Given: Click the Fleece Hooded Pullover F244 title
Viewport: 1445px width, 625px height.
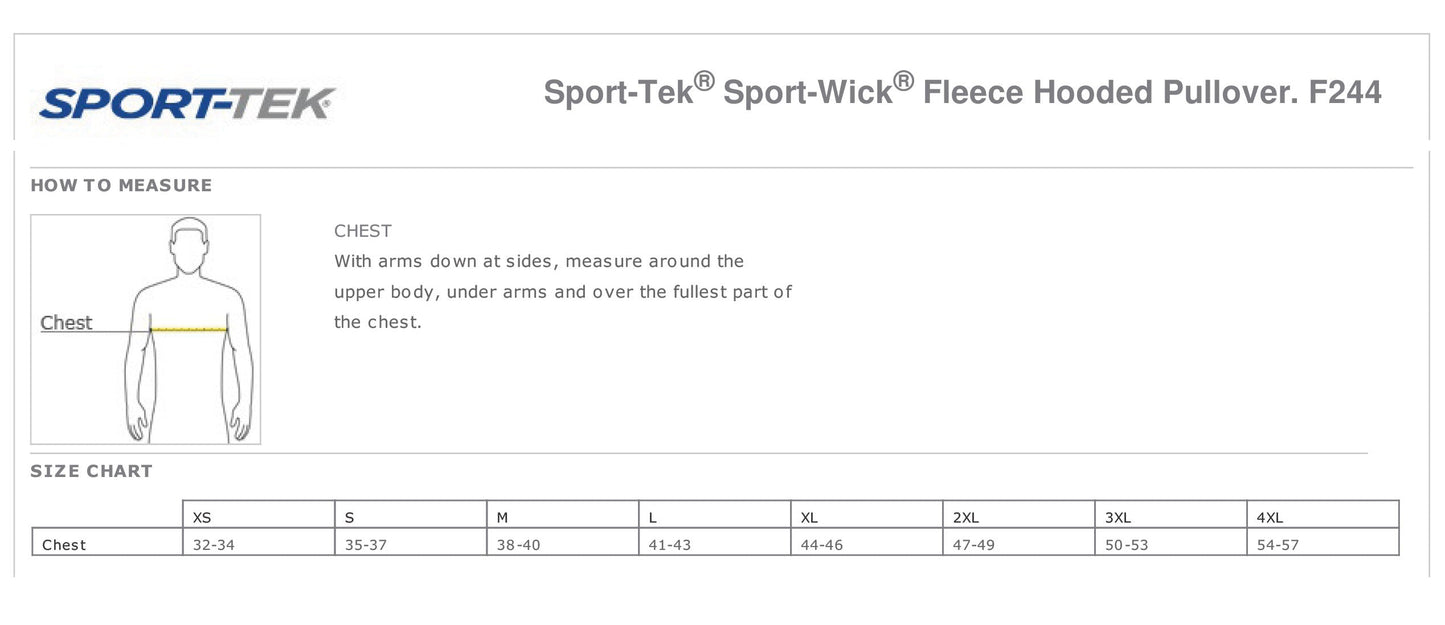Looking at the screenshot, I should pos(962,92).
